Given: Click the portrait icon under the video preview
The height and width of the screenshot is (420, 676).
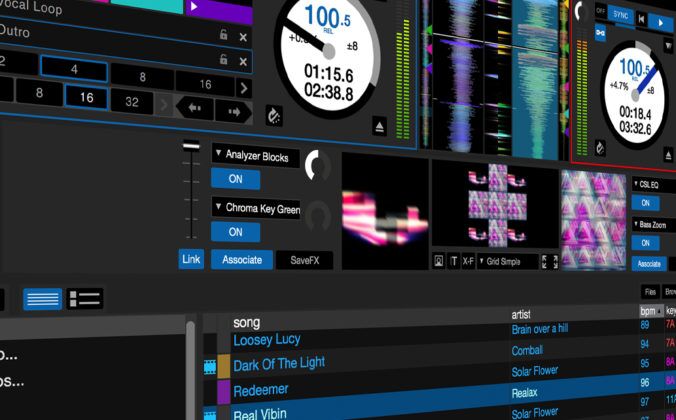Looking at the screenshot, I should point(439,261).
